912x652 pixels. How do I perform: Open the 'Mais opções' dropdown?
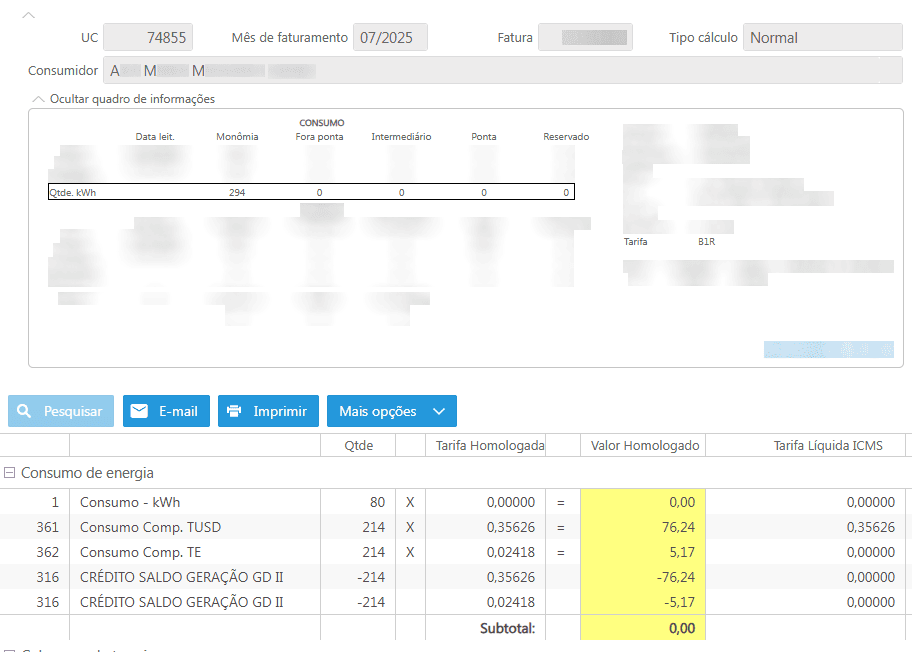tap(391, 411)
